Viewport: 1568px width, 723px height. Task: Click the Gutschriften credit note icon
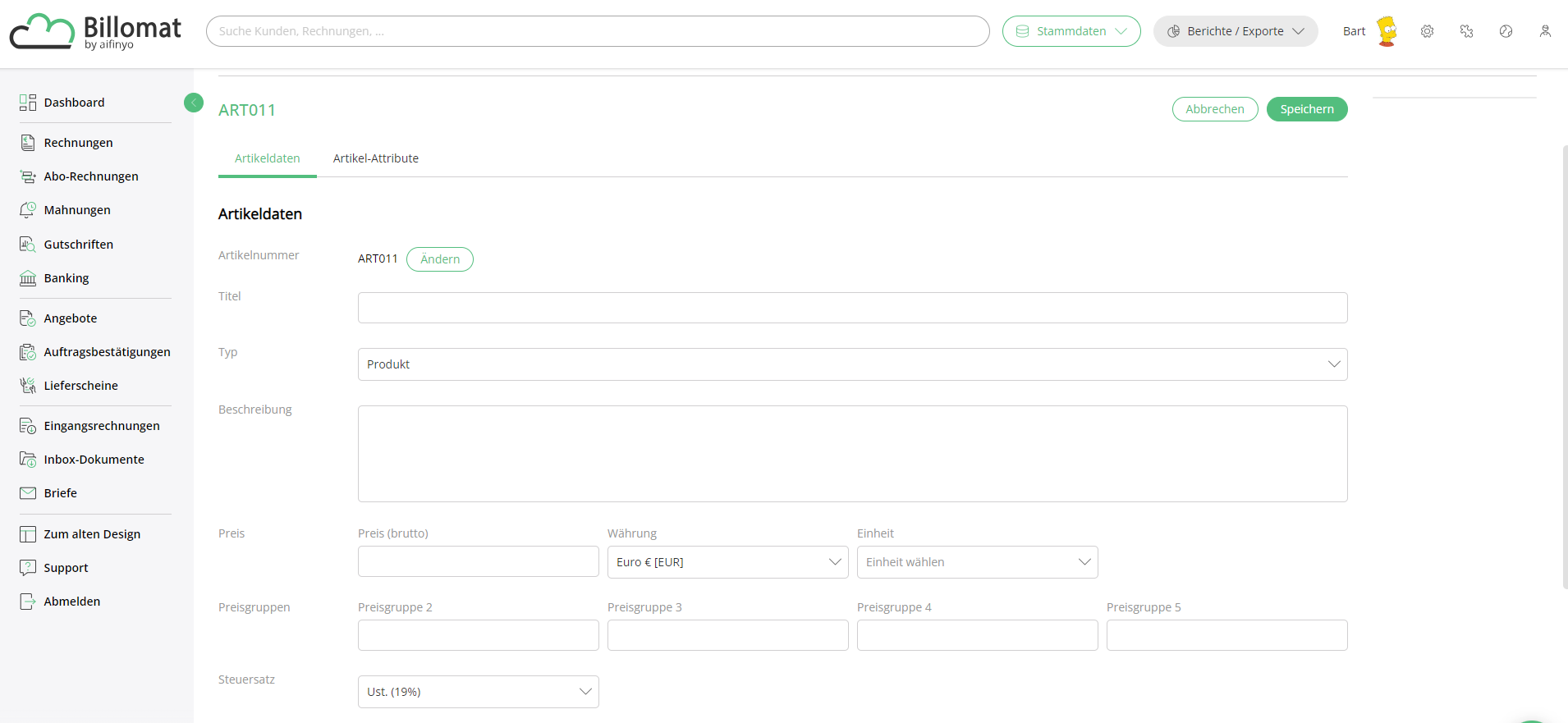click(x=28, y=245)
